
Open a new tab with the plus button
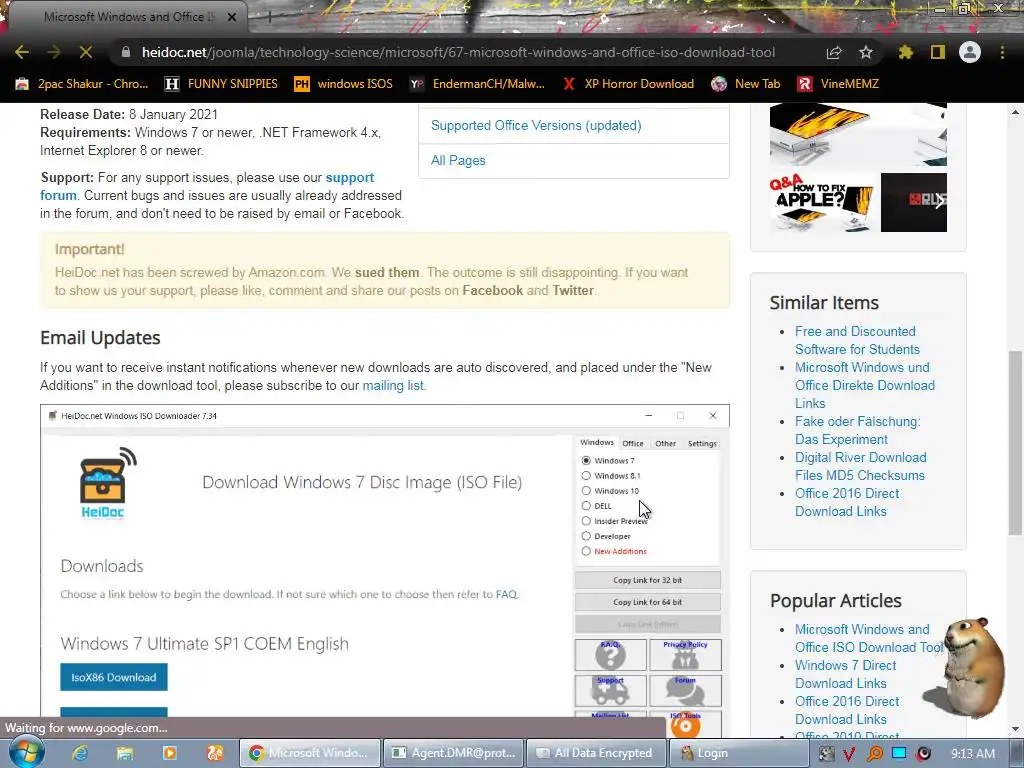(268, 17)
